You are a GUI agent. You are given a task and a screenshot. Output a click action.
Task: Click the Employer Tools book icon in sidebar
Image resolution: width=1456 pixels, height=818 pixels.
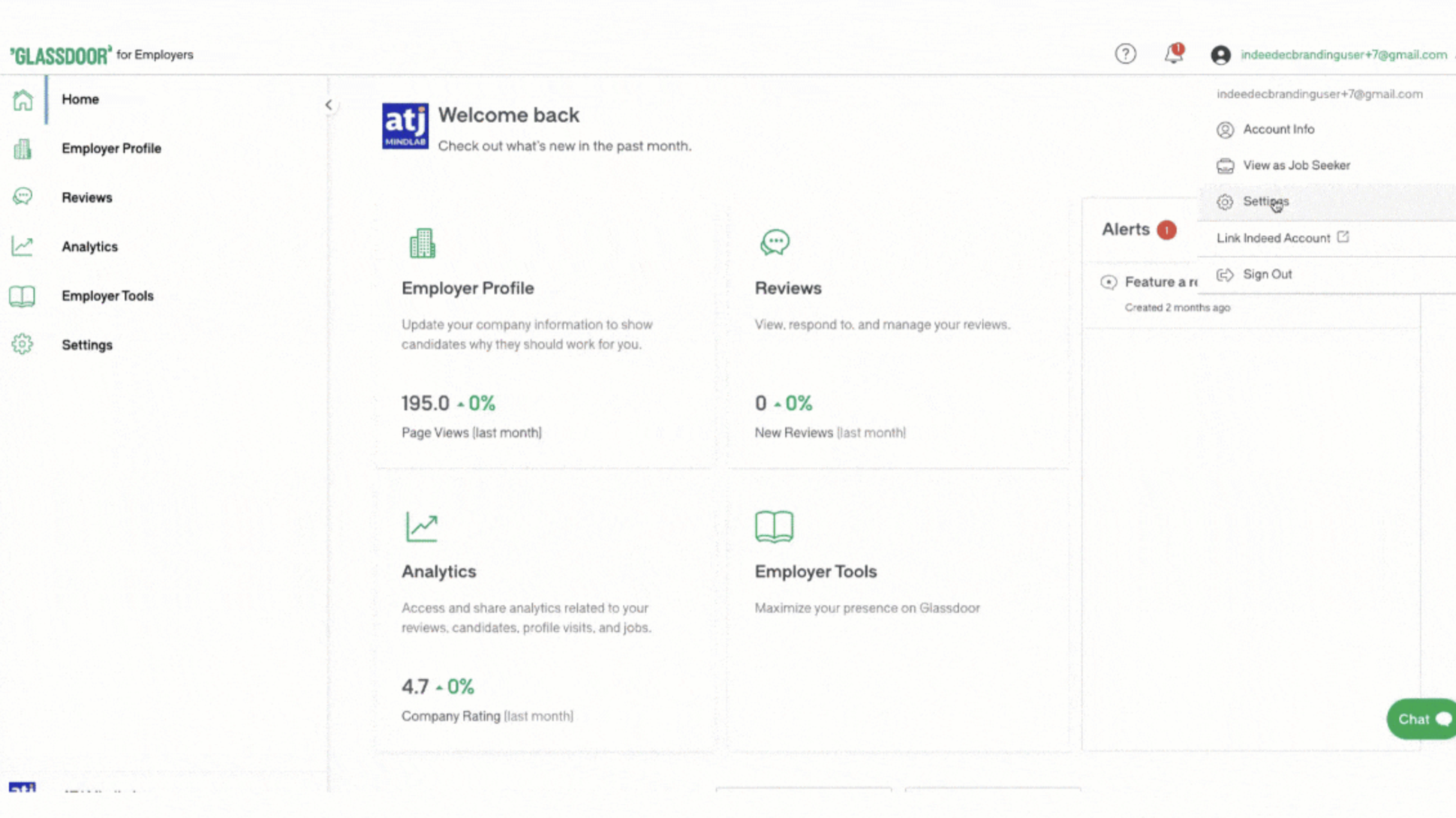click(23, 296)
